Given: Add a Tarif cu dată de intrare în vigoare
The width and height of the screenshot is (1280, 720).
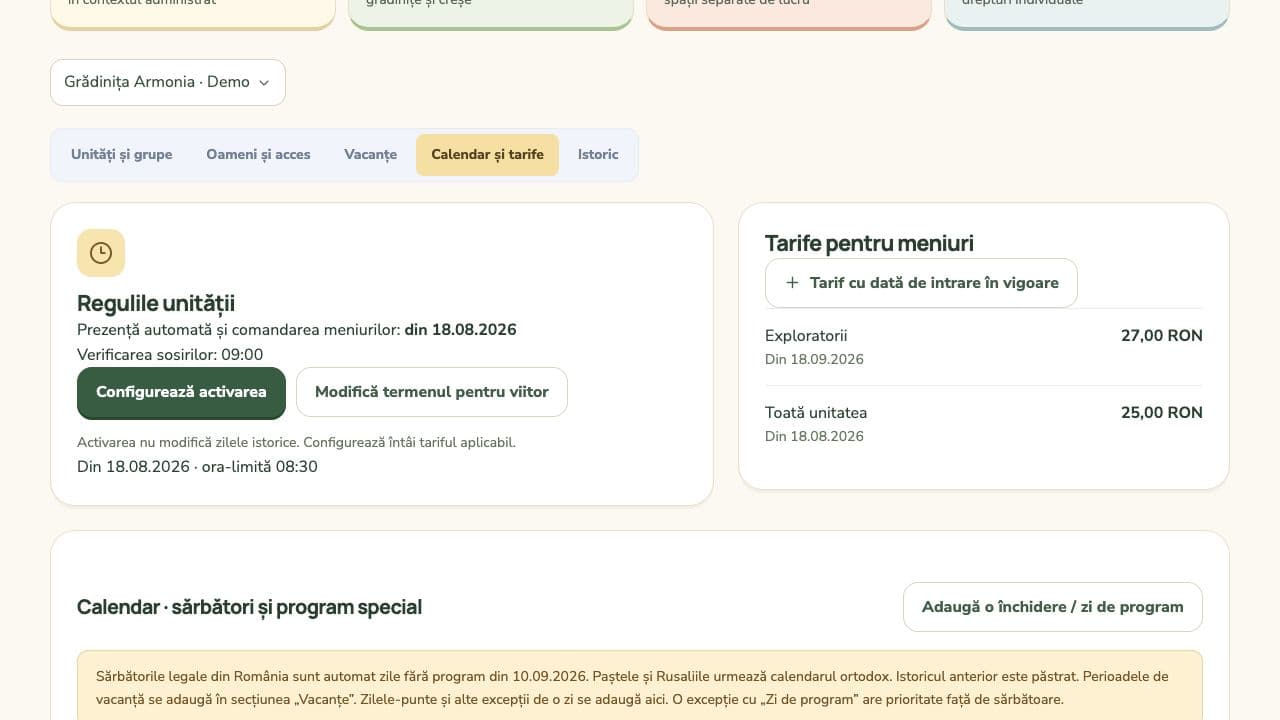Looking at the screenshot, I should [x=921, y=283].
